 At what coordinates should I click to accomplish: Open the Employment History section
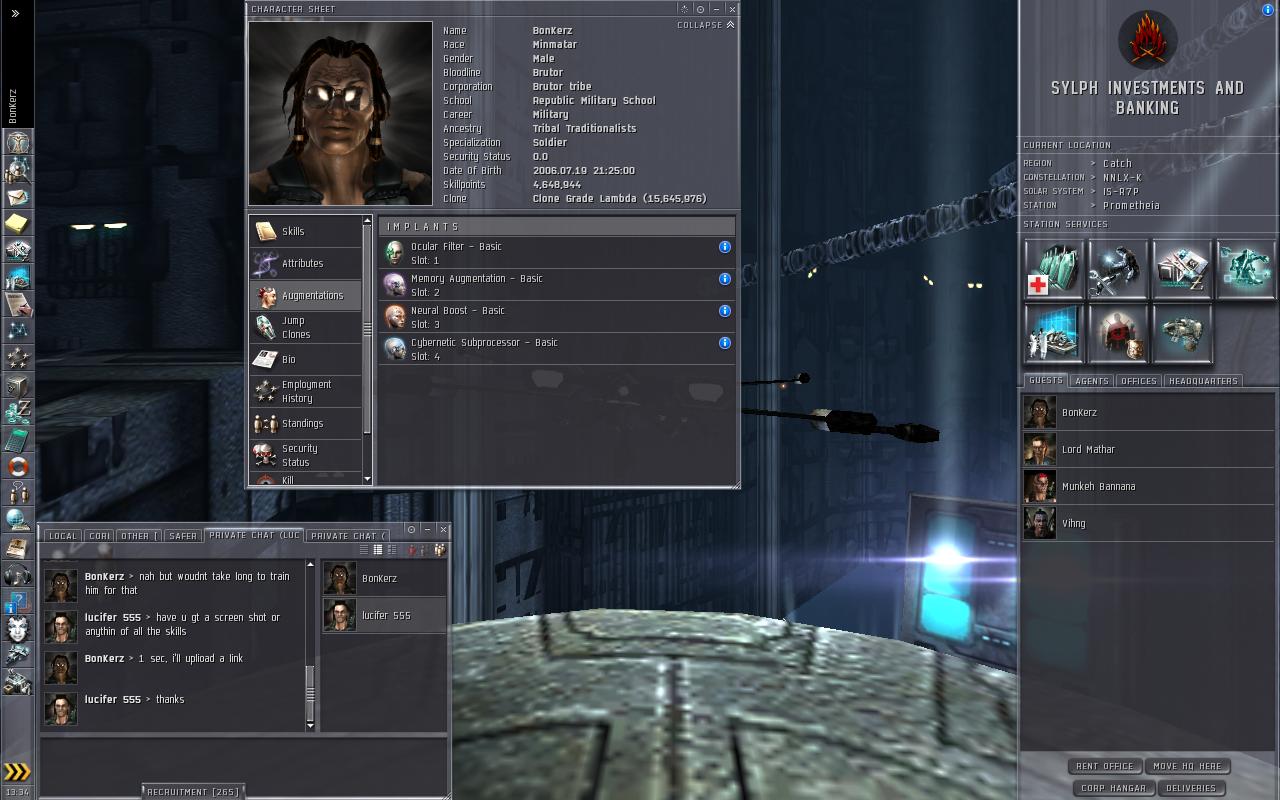pos(306,391)
